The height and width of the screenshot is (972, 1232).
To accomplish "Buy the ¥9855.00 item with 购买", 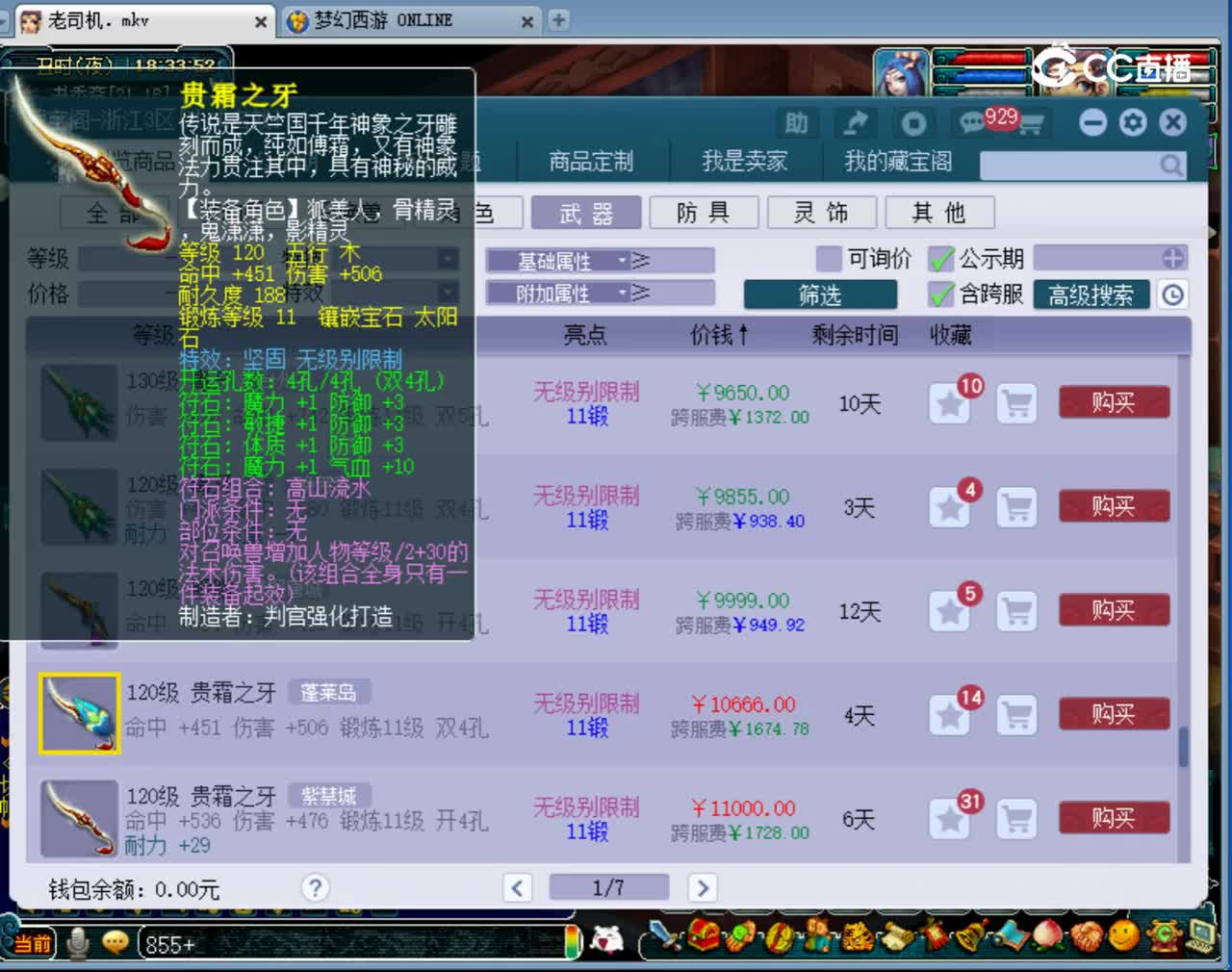I will 1114,506.
